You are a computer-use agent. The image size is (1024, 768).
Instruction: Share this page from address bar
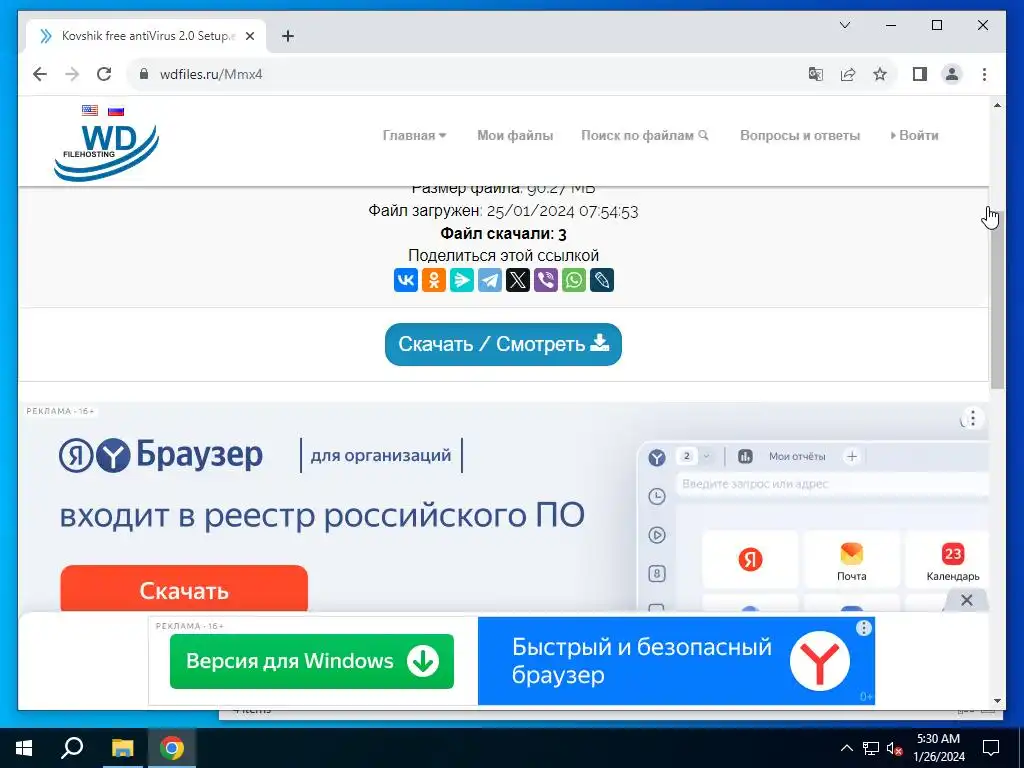[848, 74]
